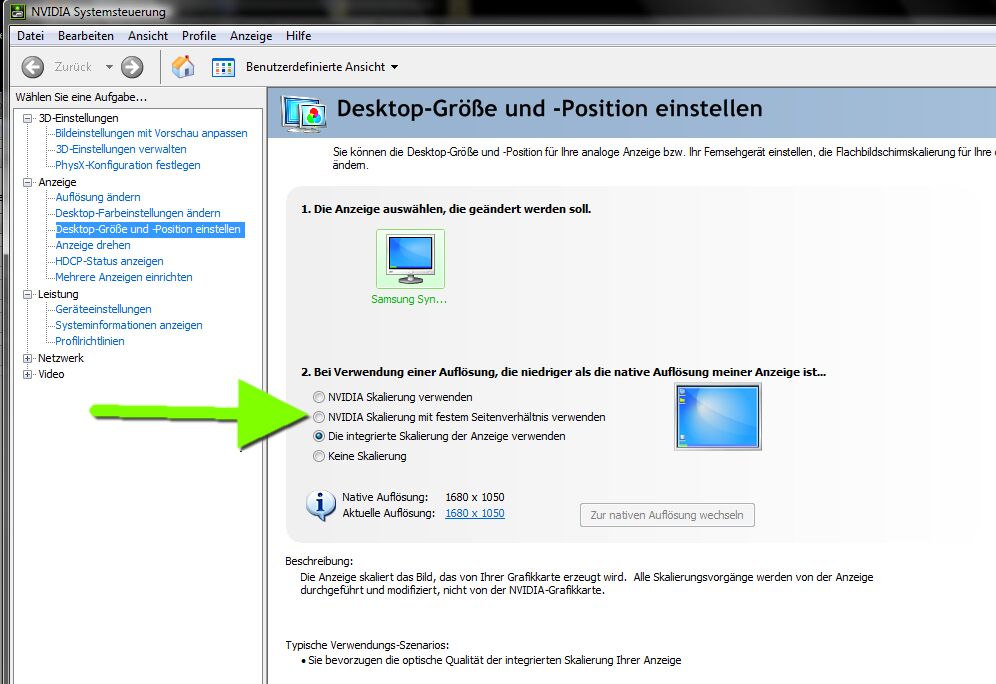Viewport: 996px width, 684px height.
Task: Open the back button history dropdown
Action: point(109,67)
